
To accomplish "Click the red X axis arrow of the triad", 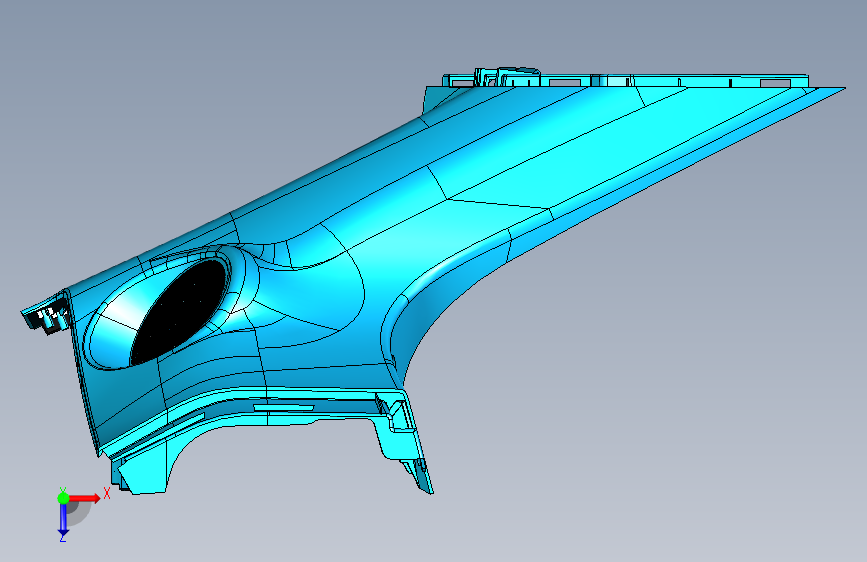I will click(x=84, y=498).
